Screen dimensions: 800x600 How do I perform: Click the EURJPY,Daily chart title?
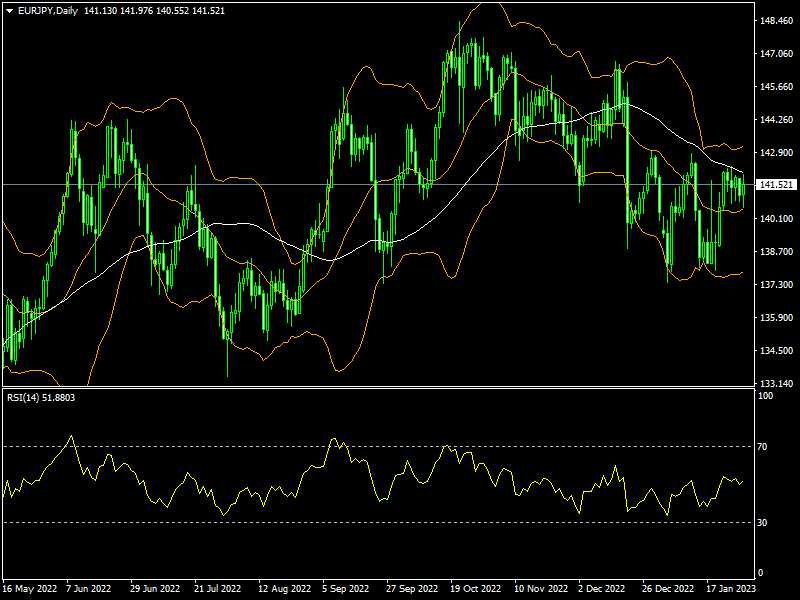(x=48, y=11)
